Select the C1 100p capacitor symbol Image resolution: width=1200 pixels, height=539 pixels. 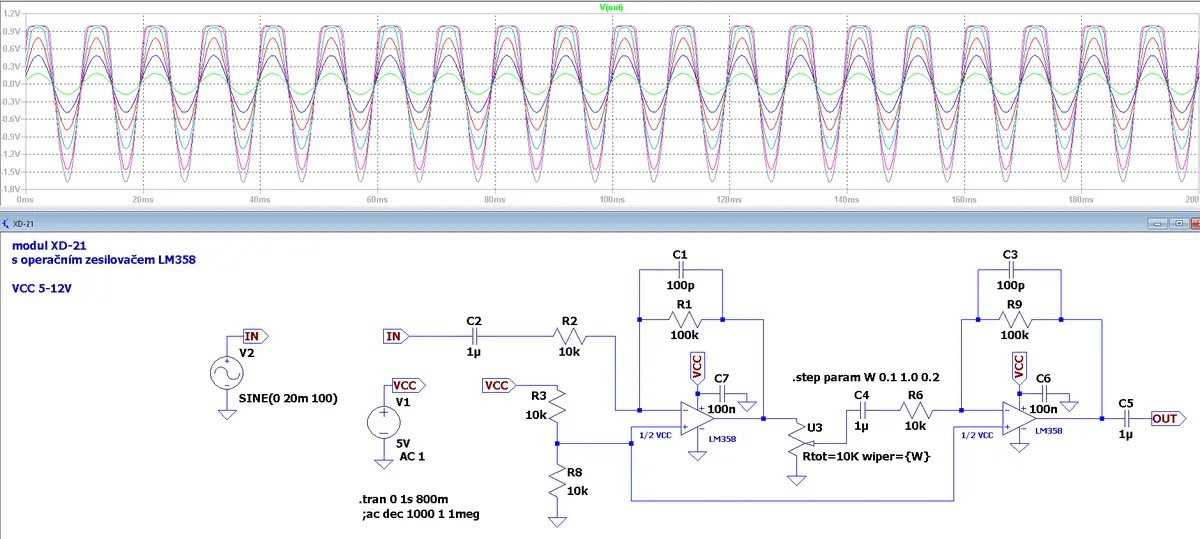(680, 271)
